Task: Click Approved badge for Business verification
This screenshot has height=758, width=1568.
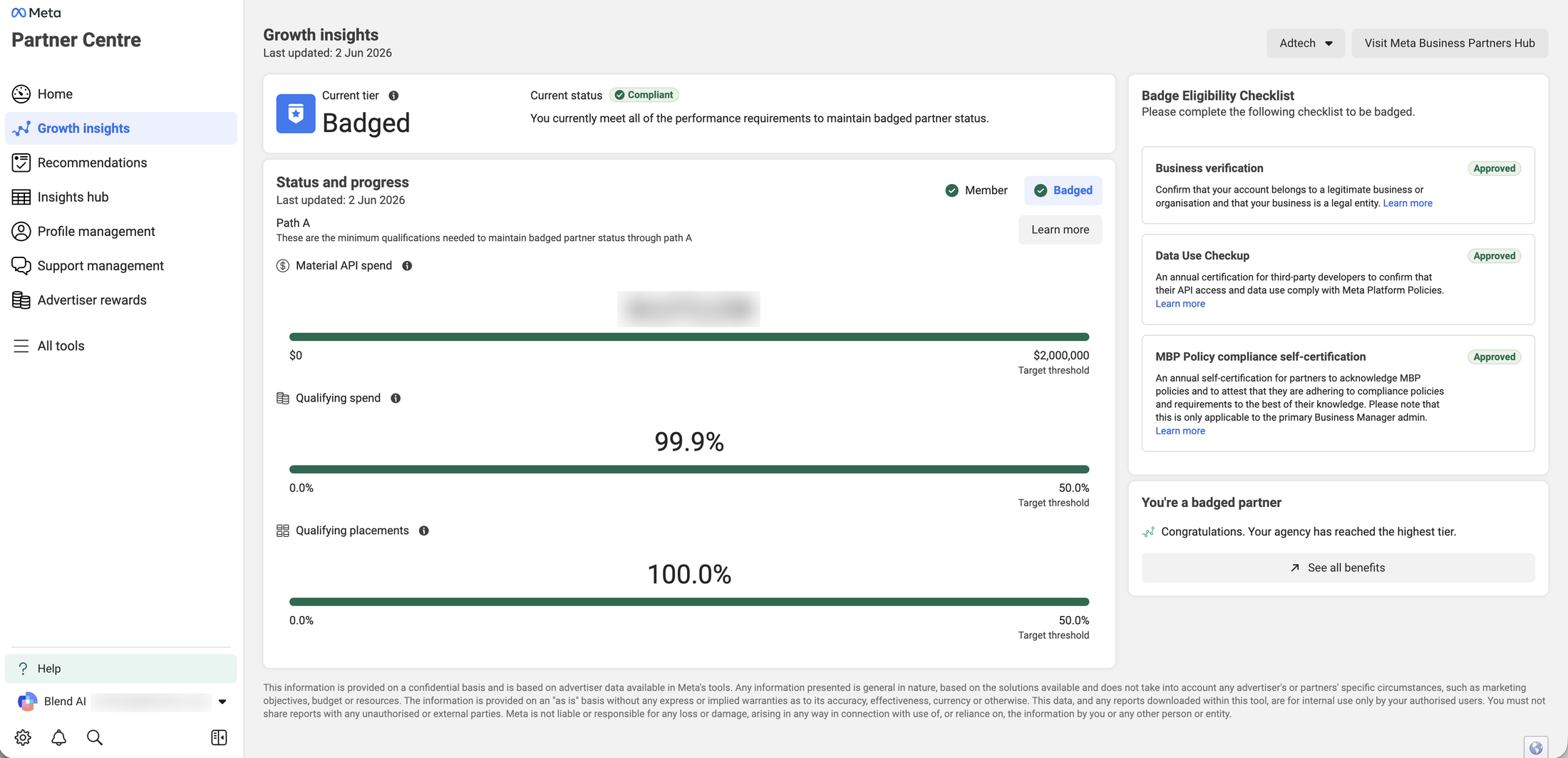Action: (x=1495, y=168)
